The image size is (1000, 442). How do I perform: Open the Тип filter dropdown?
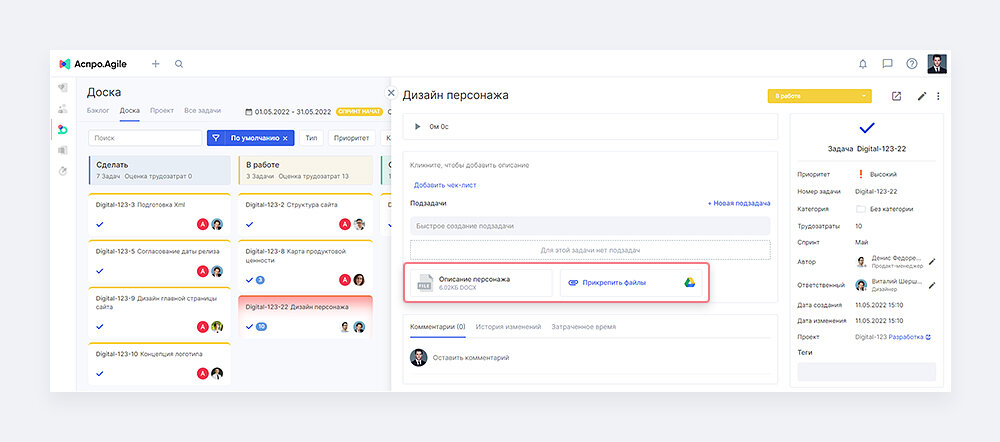click(311, 138)
